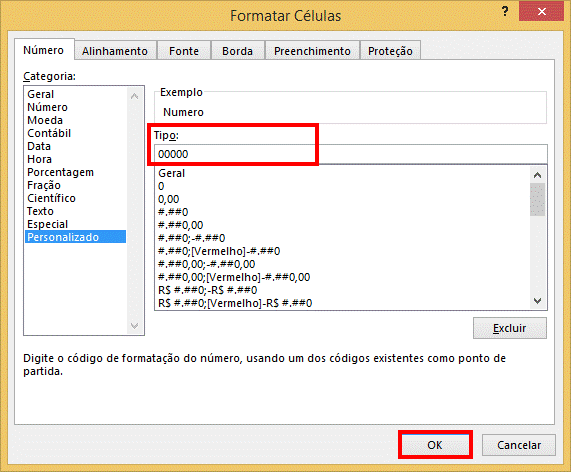This screenshot has height=472, width=571.
Task: Choose R$ #.##0;[Vermelho]-R$ #.##0 format
Action: tap(343, 303)
